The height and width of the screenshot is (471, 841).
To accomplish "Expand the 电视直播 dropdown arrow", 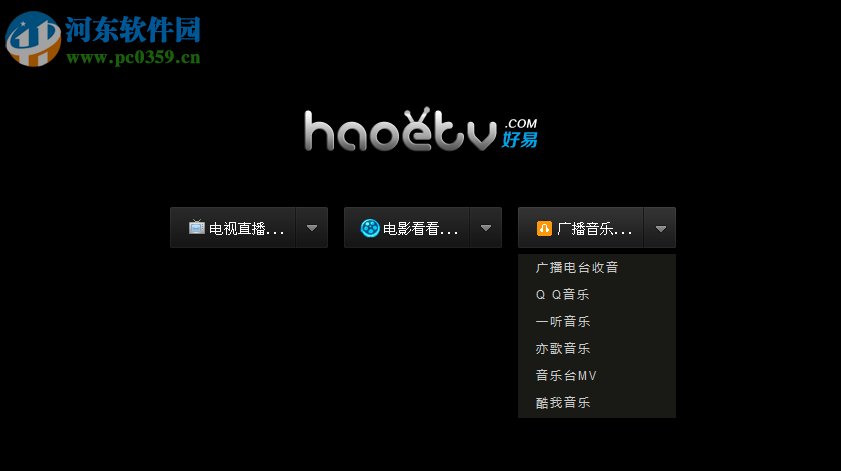I will [312, 227].
